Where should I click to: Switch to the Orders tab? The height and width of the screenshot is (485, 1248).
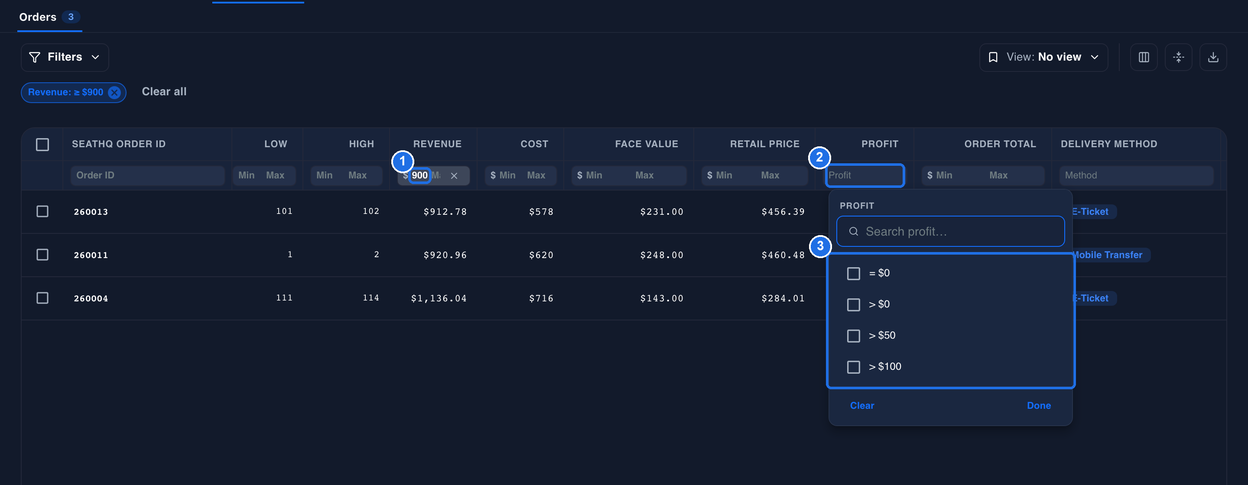click(x=49, y=17)
